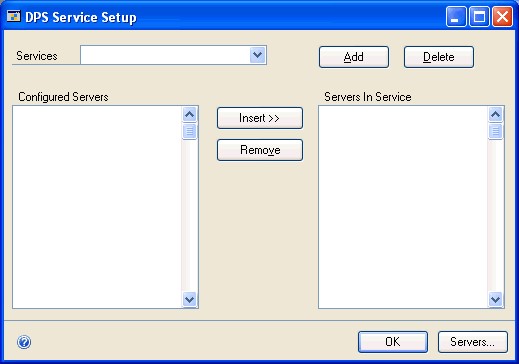Maximize the DPS Service Setup window
The image size is (519, 364).
click(479, 17)
